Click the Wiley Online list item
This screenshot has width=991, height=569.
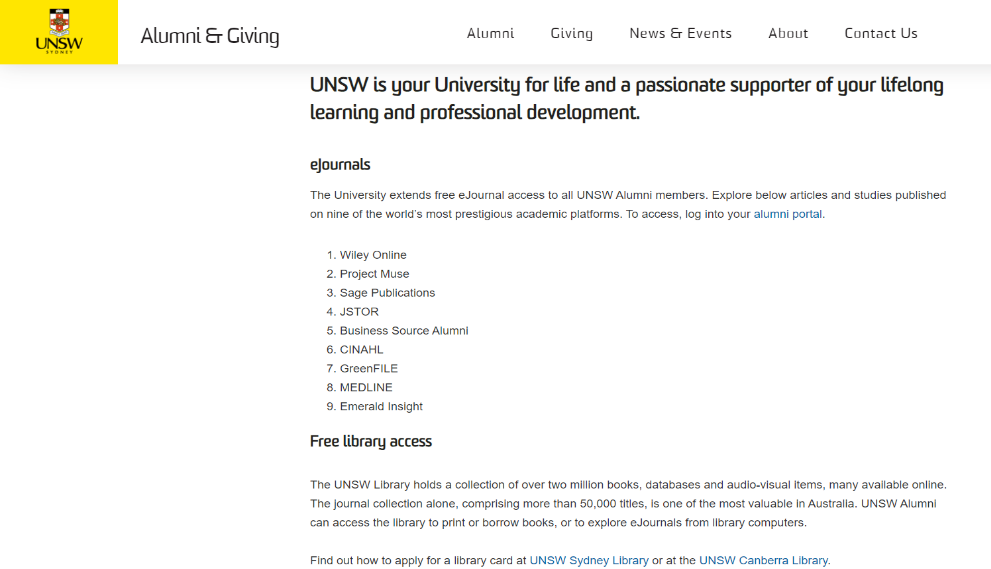pyautogui.click(x=373, y=255)
